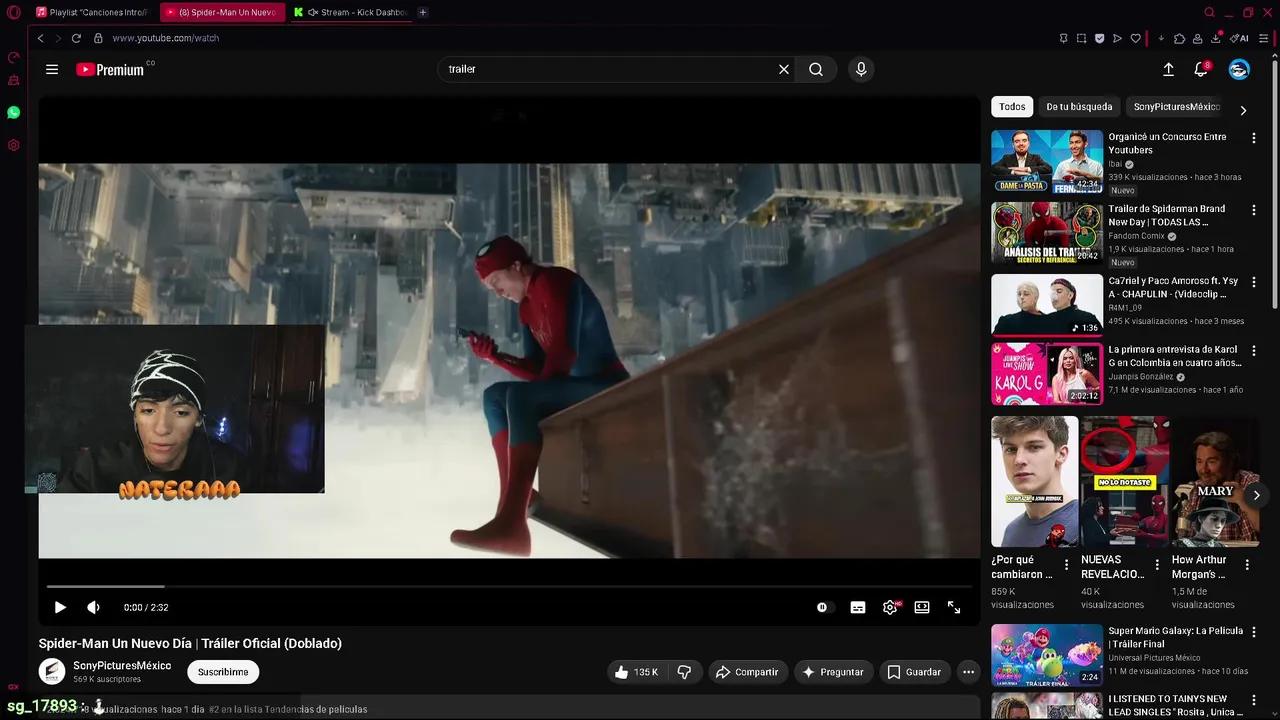Image resolution: width=1280 pixels, height=720 pixels.
Task: Click the Preguntar button
Action: click(x=832, y=672)
